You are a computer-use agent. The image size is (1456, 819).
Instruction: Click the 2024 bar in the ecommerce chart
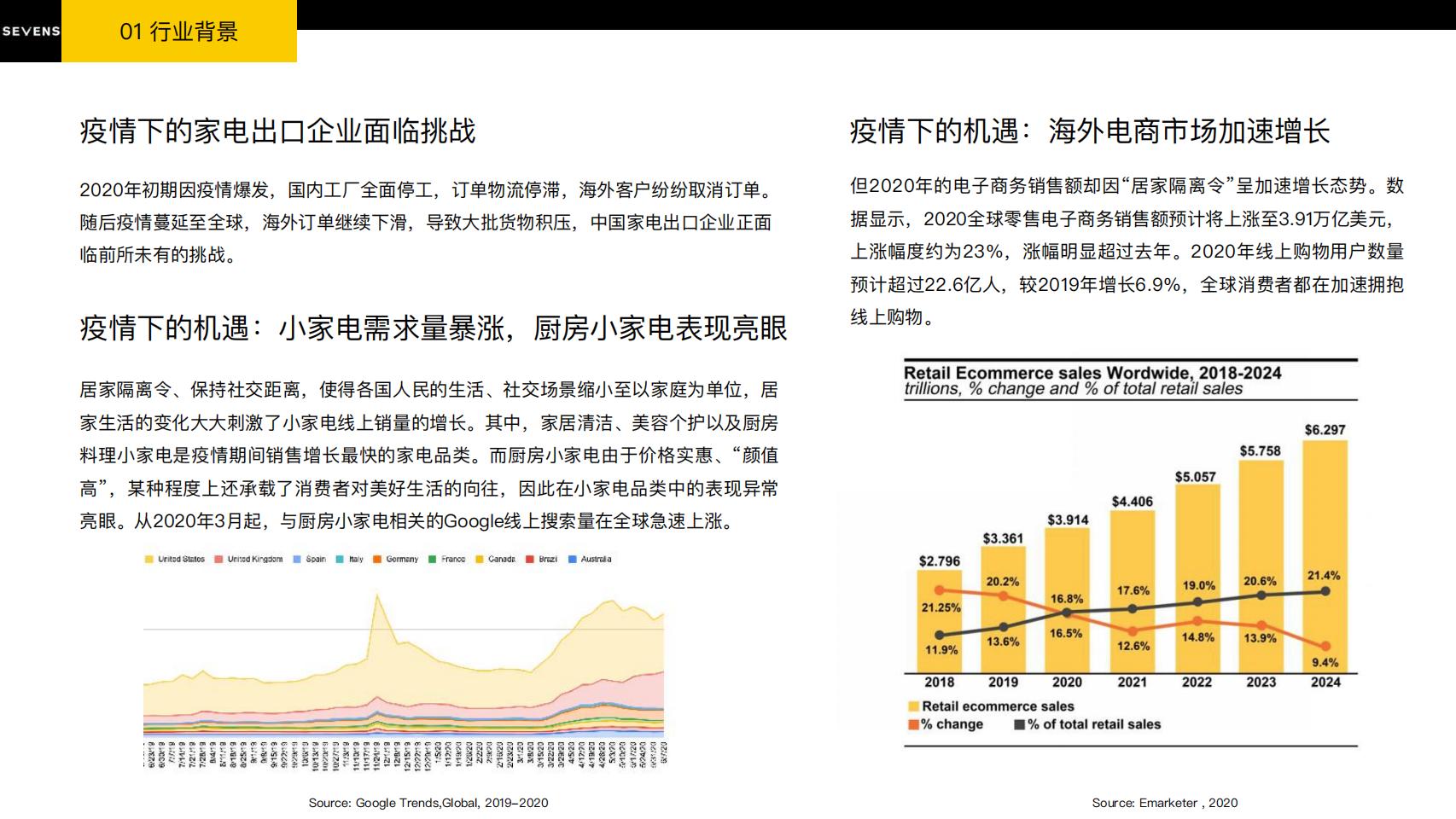click(1325, 556)
